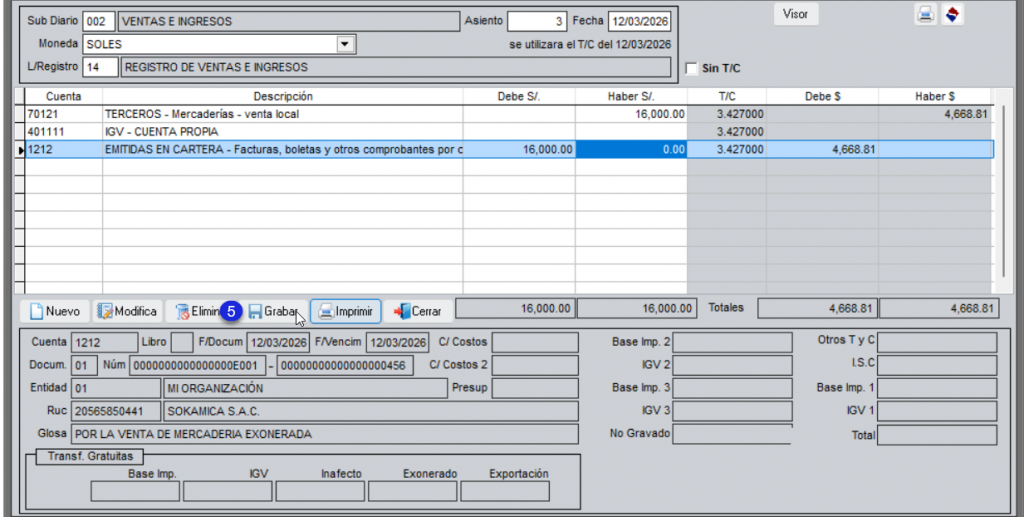This screenshot has width=1024, height=517.
Task: Click the Cuenta detail field showing 1212
Action: click(x=104, y=342)
